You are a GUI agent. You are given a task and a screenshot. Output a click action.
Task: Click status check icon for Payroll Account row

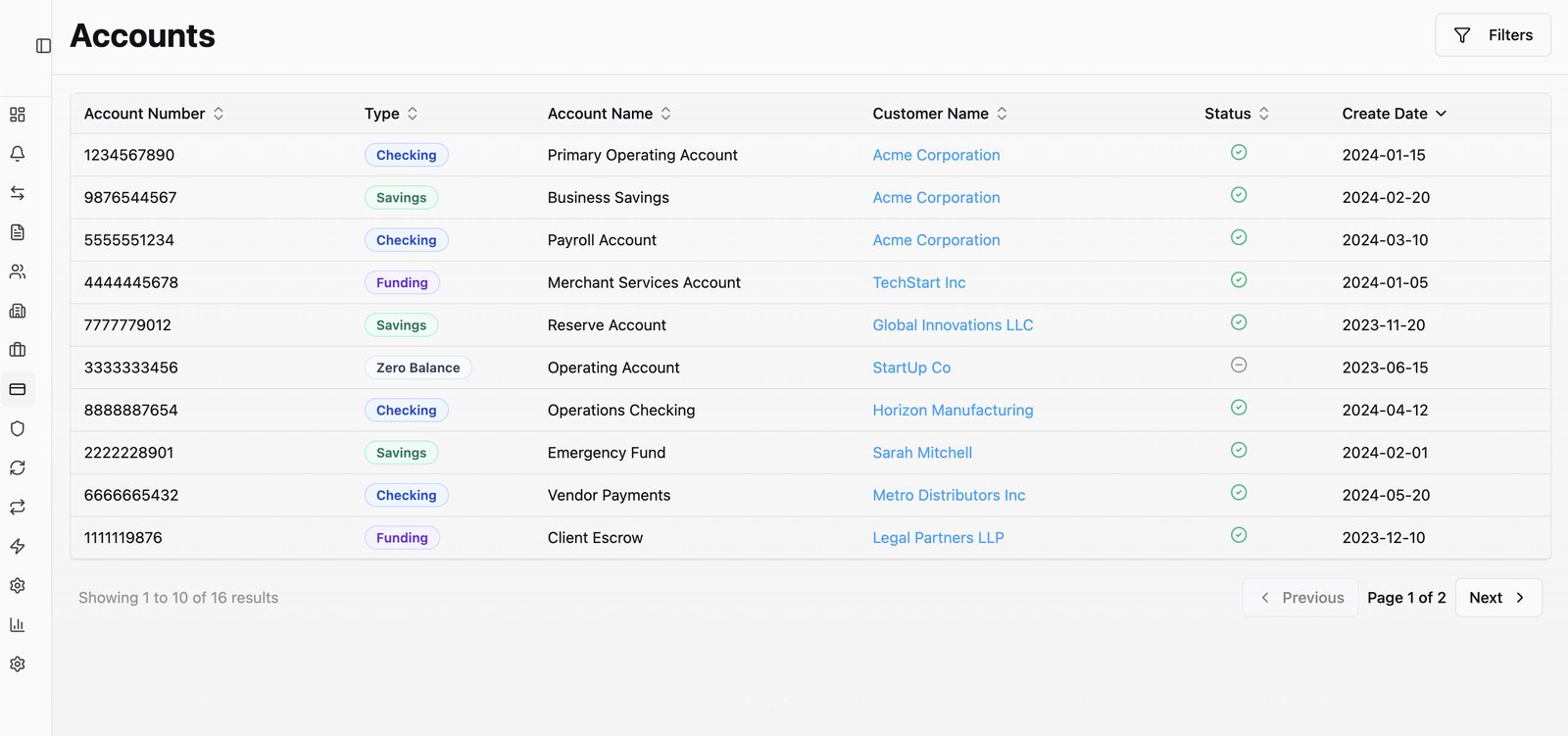click(1239, 237)
